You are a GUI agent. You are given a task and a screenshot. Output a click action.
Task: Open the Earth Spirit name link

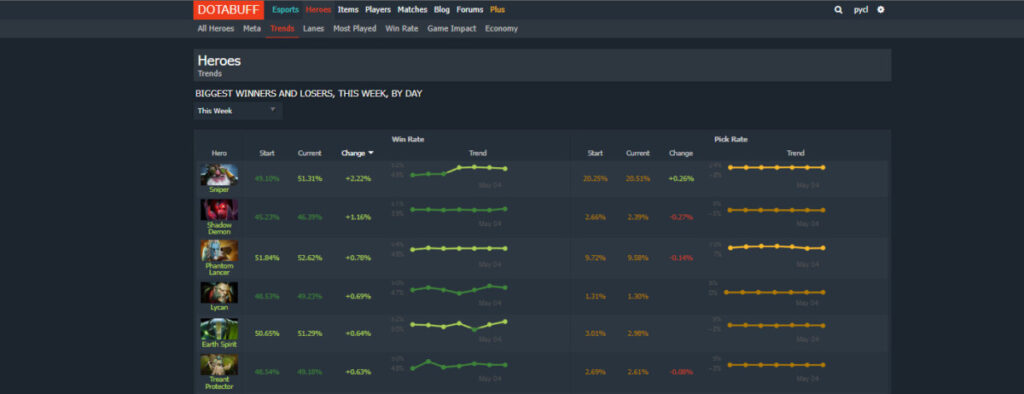[x=219, y=344]
